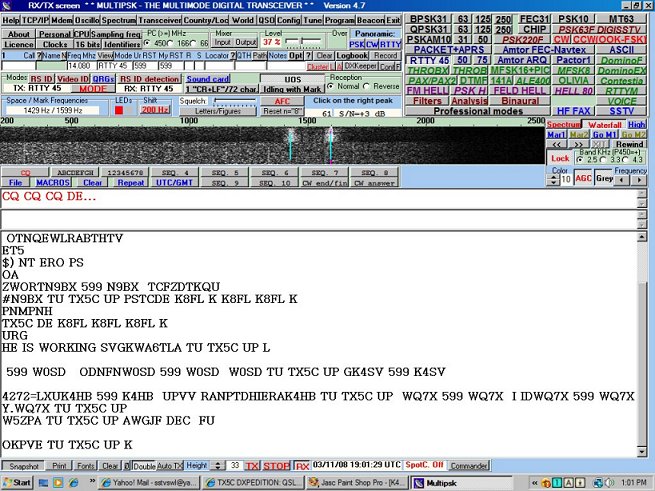Select the 2.5 KHz band radio button

point(579,160)
